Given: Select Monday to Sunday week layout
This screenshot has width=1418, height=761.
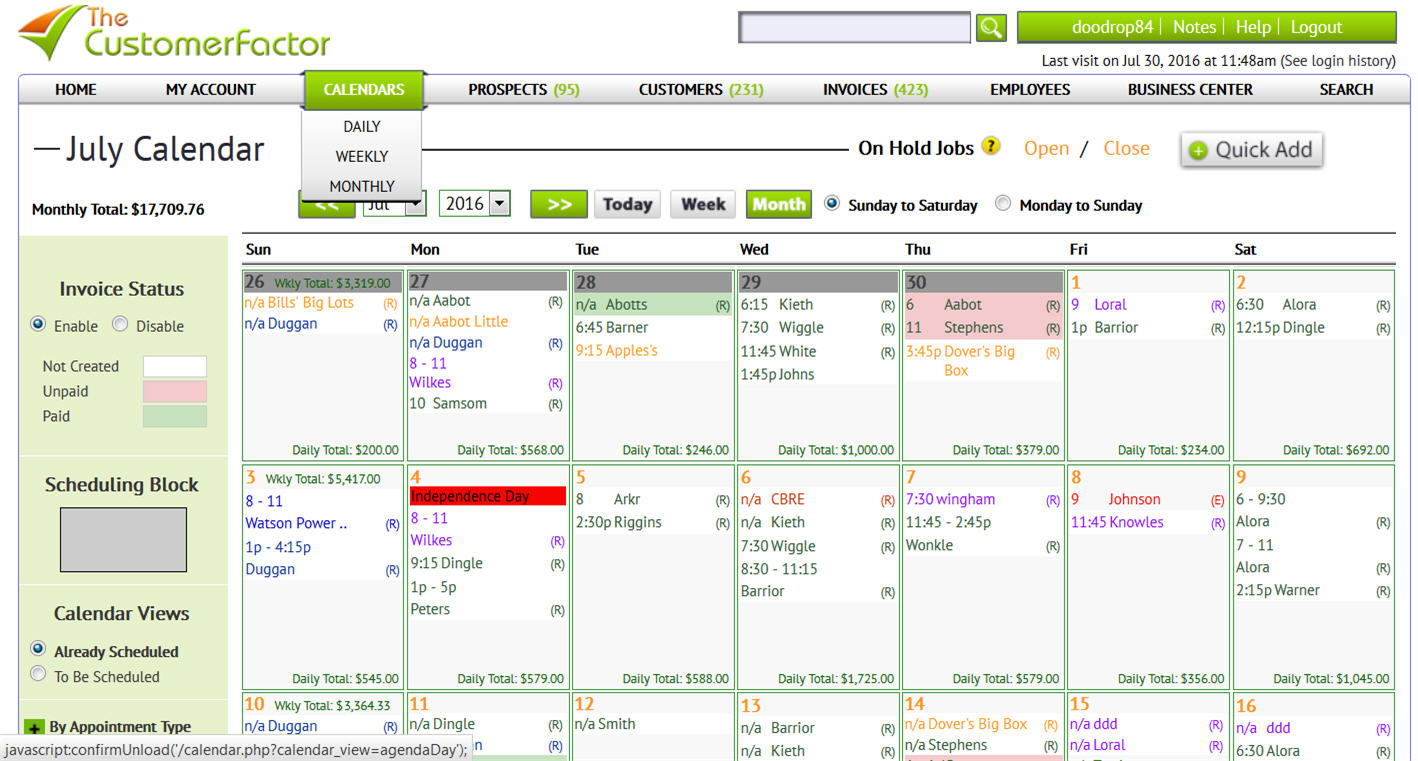Looking at the screenshot, I should (x=1003, y=204).
